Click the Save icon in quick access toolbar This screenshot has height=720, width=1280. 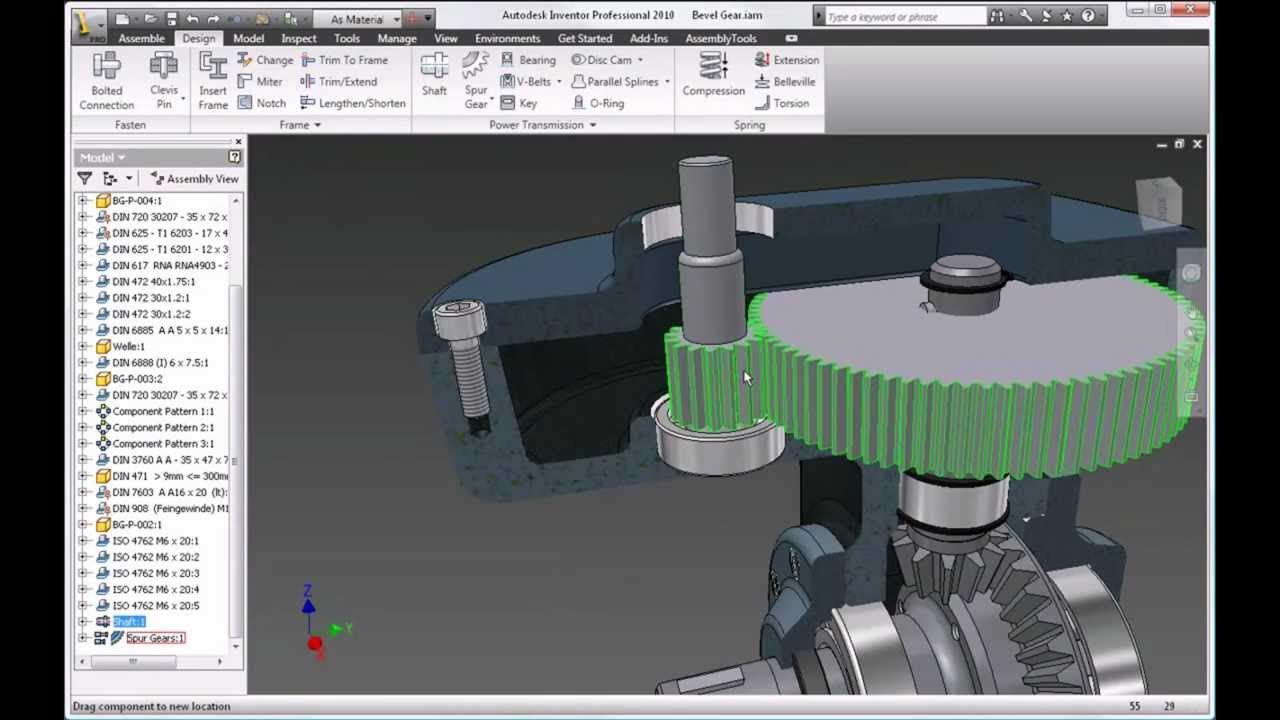click(171, 19)
